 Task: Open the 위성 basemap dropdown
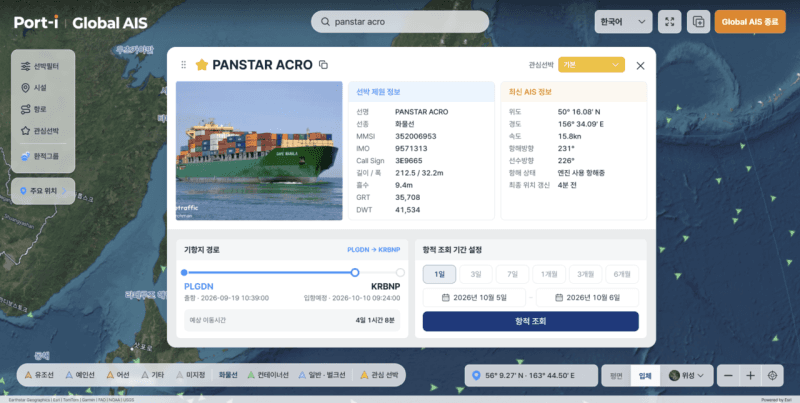[x=686, y=375]
